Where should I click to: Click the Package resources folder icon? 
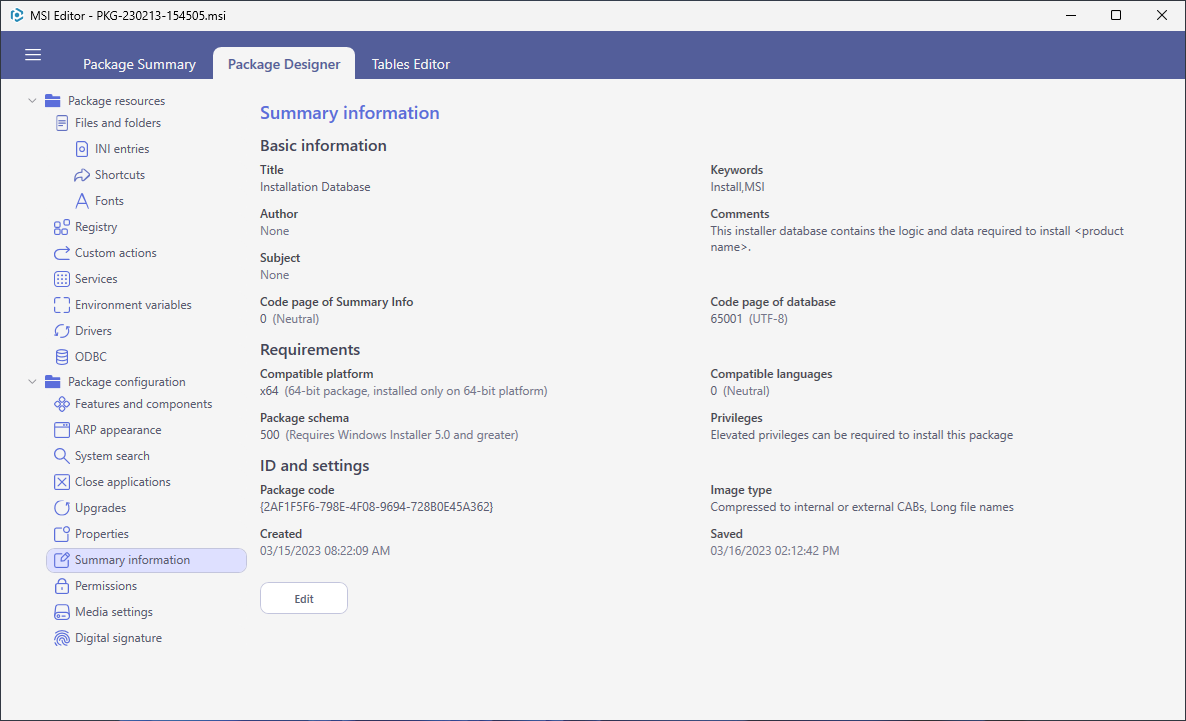point(52,101)
